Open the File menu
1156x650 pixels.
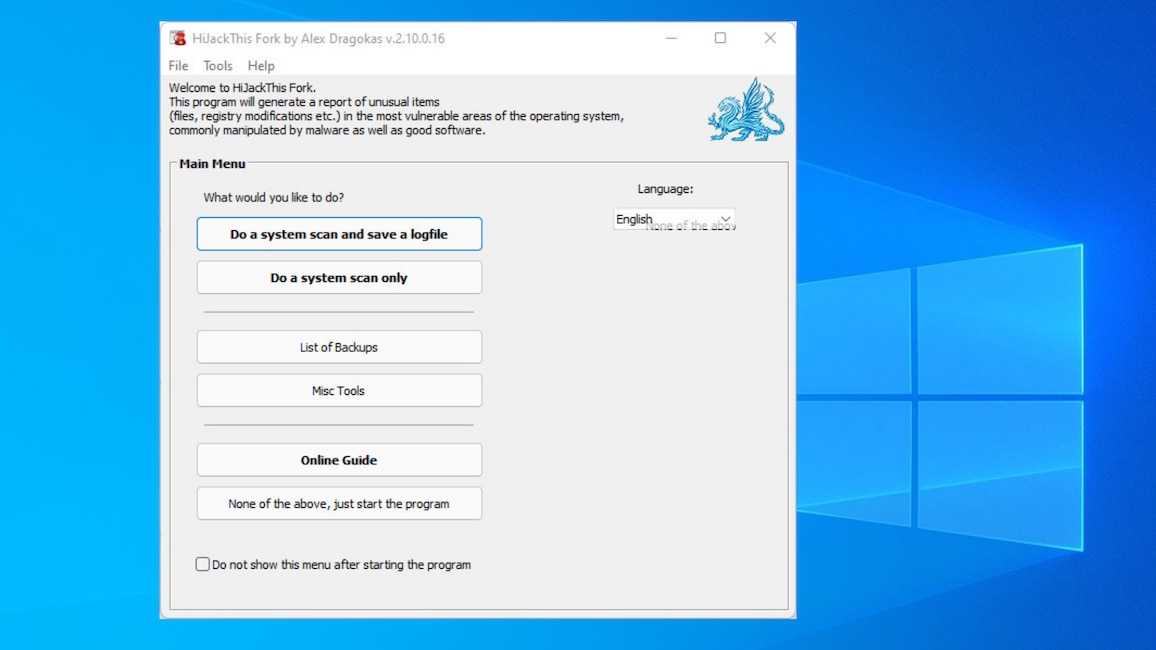(178, 66)
